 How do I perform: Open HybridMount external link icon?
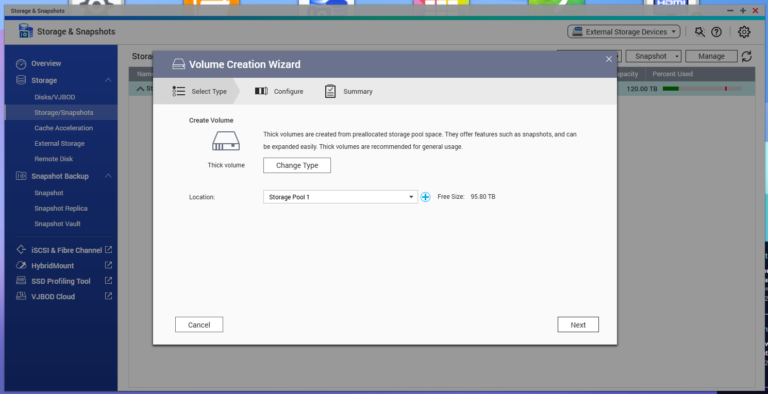click(108, 265)
